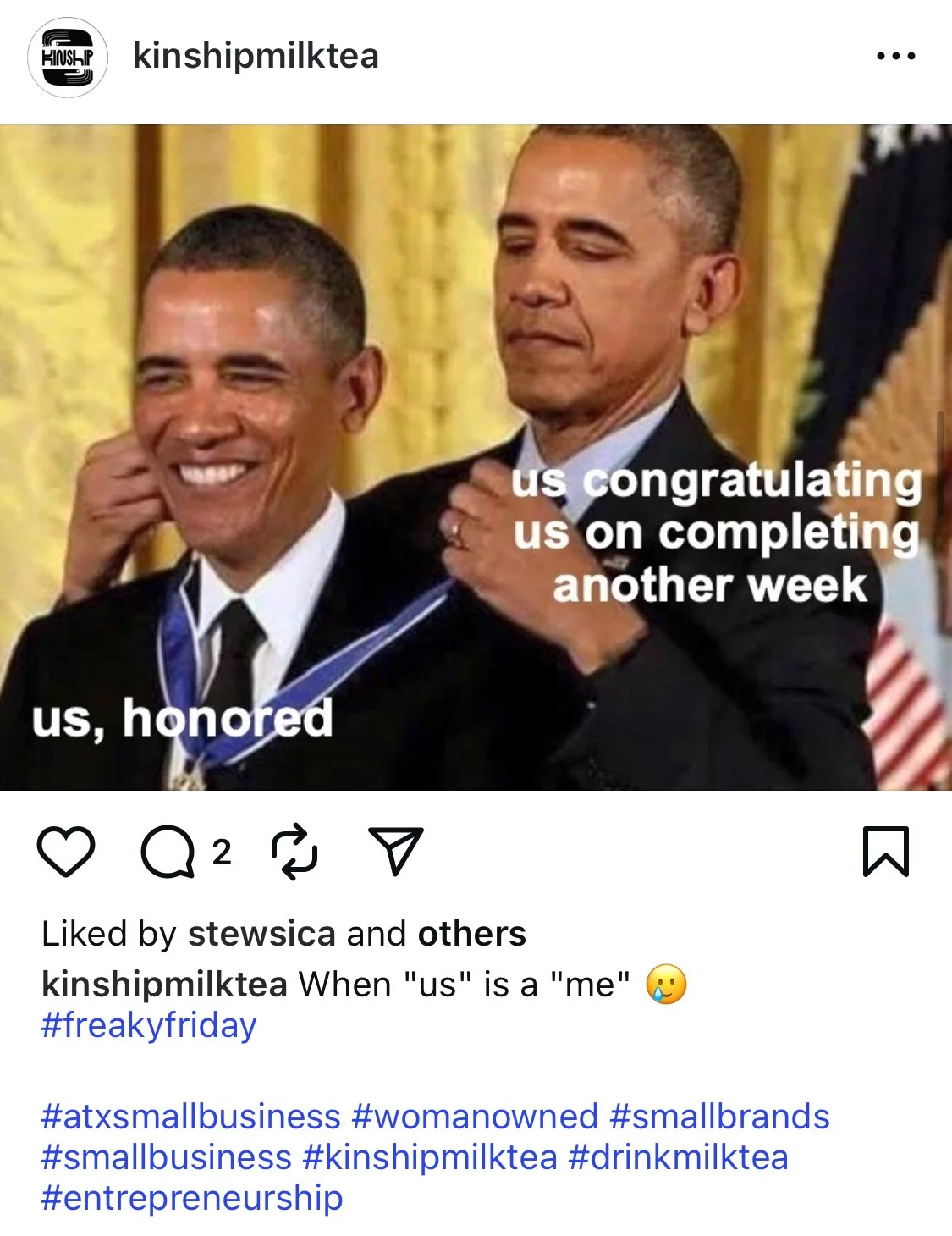The width and height of the screenshot is (952, 1236).
Task: Open #smallbusiness hashtag
Action: [167, 1157]
